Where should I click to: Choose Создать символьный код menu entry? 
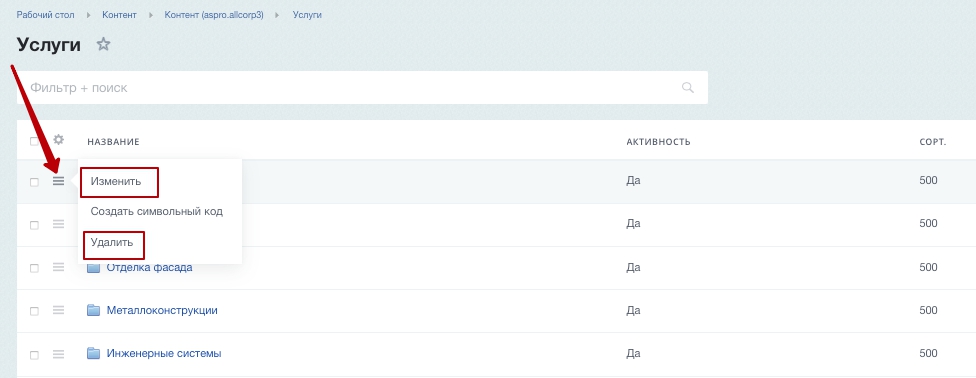[156, 211]
